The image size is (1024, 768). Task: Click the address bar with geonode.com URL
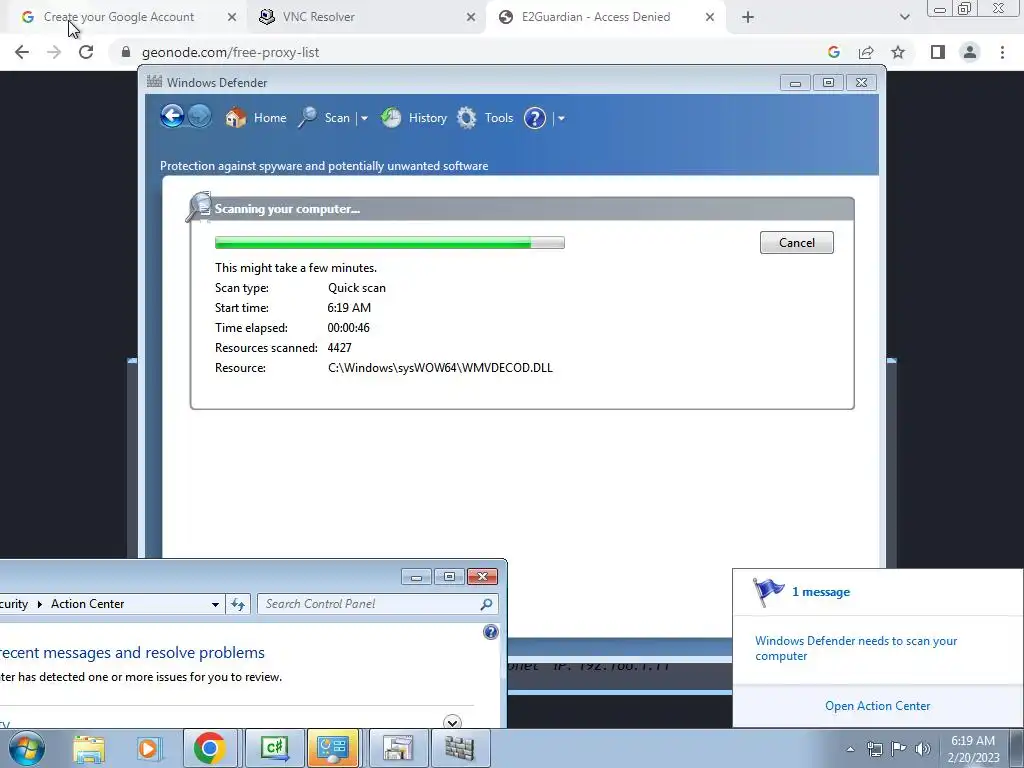point(470,52)
